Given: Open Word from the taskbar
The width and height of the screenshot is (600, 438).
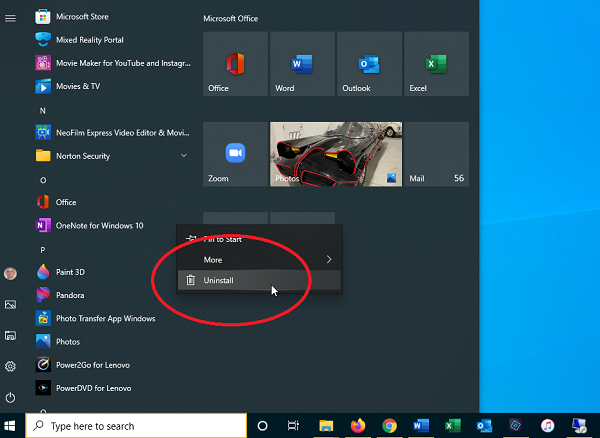Looking at the screenshot, I should [421, 426].
